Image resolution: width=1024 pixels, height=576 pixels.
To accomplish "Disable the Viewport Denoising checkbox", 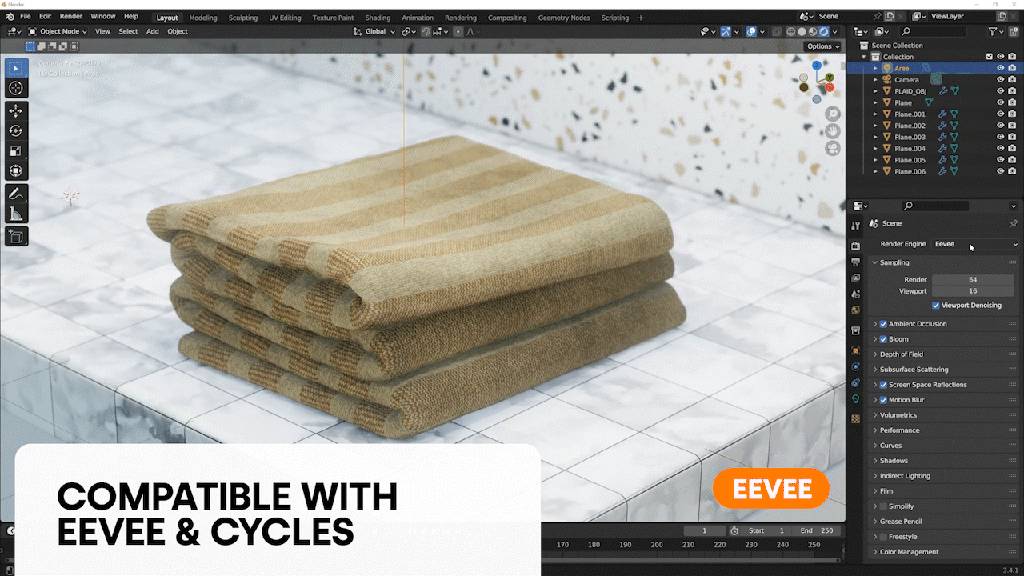I will click(935, 305).
